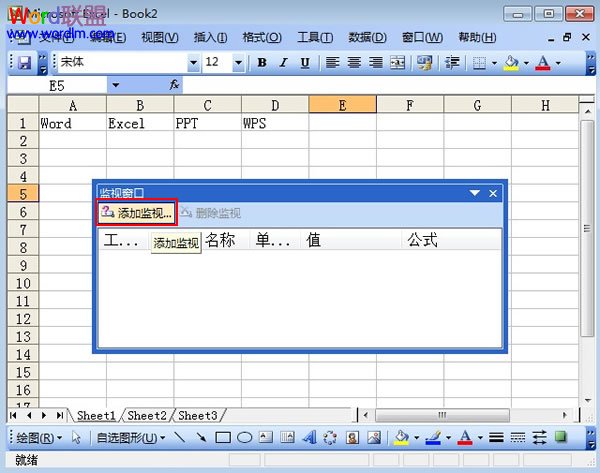Image resolution: width=600 pixels, height=473 pixels.
Task: Apply Line Color on drawing toolbar
Action: [x=433, y=437]
